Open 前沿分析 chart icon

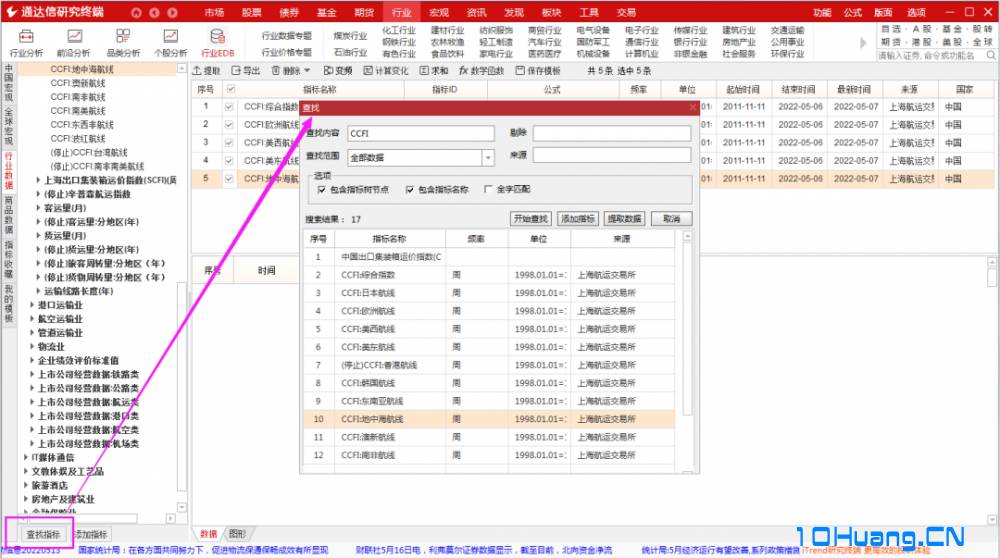click(x=74, y=43)
